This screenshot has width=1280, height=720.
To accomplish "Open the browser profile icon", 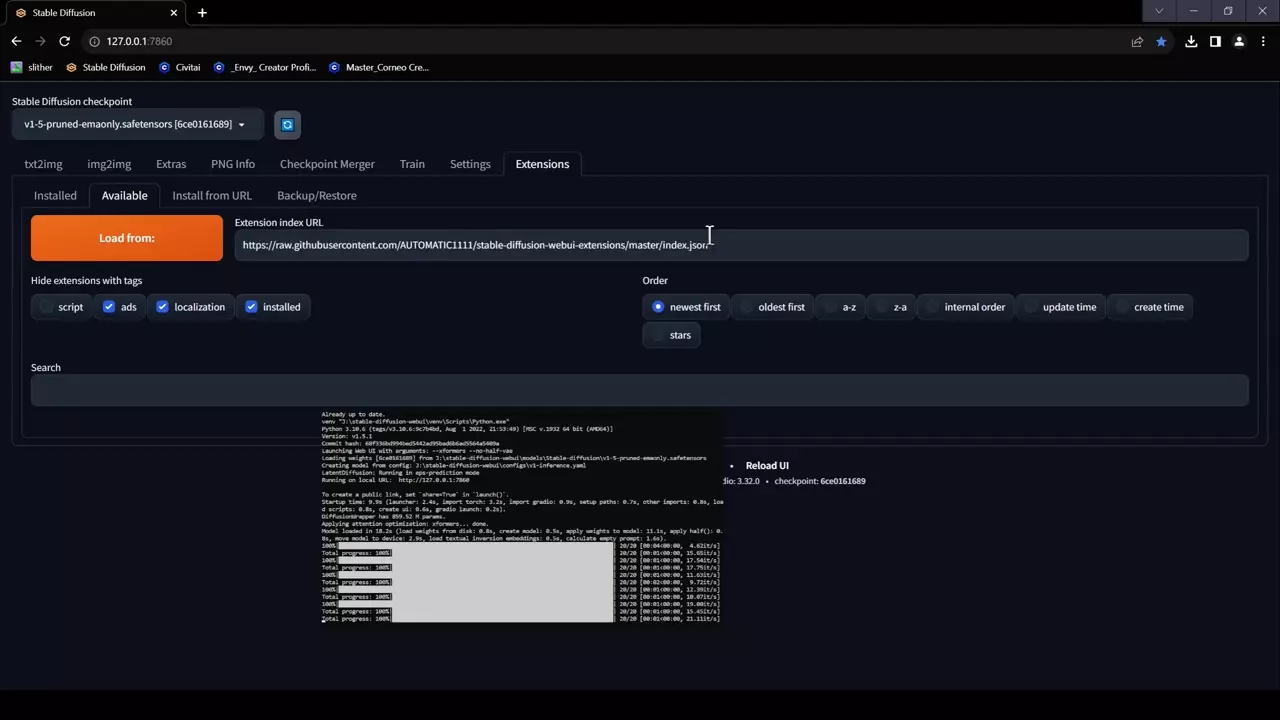I will click(1239, 41).
